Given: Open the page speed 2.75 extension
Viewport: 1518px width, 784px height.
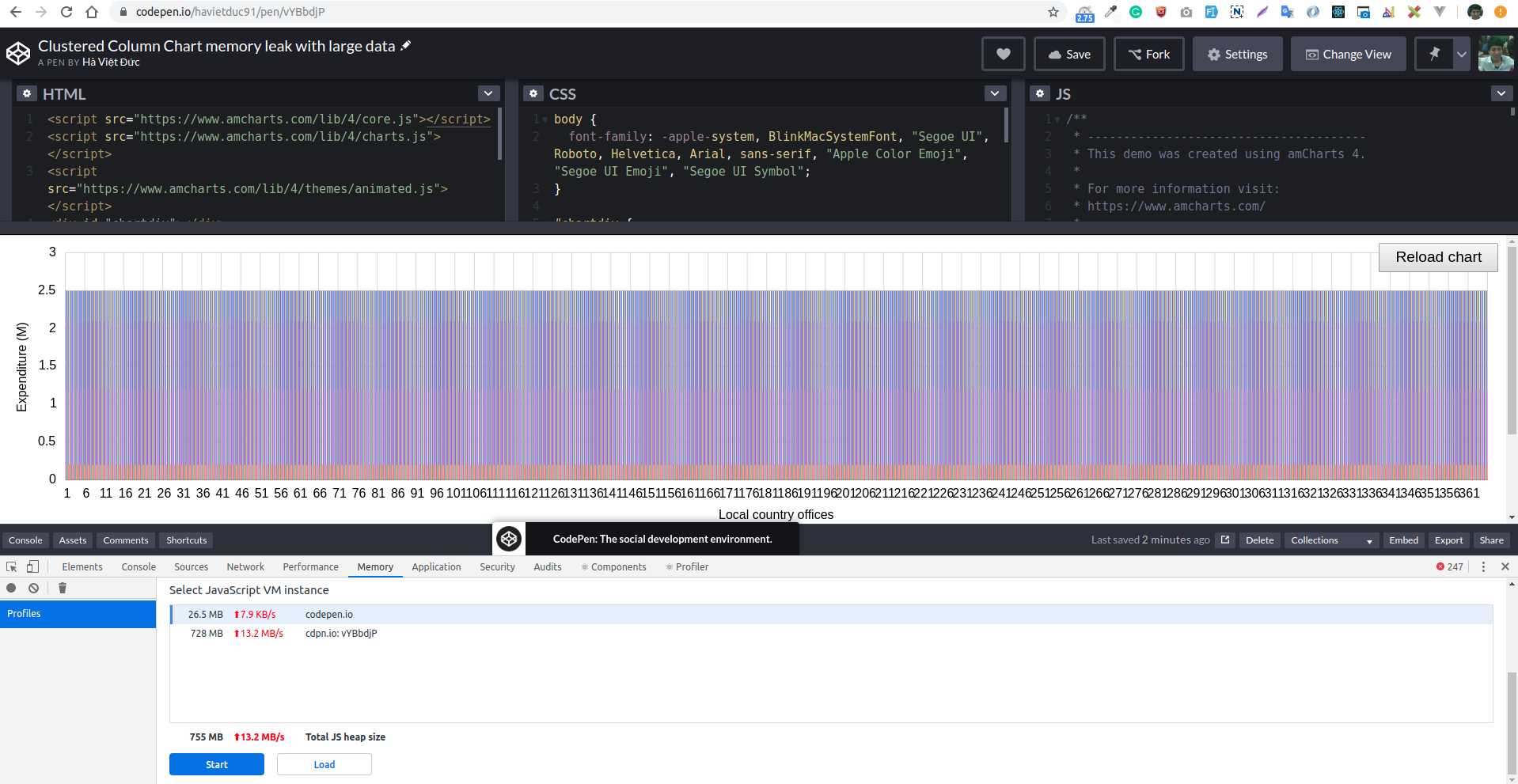Looking at the screenshot, I should click(1085, 12).
